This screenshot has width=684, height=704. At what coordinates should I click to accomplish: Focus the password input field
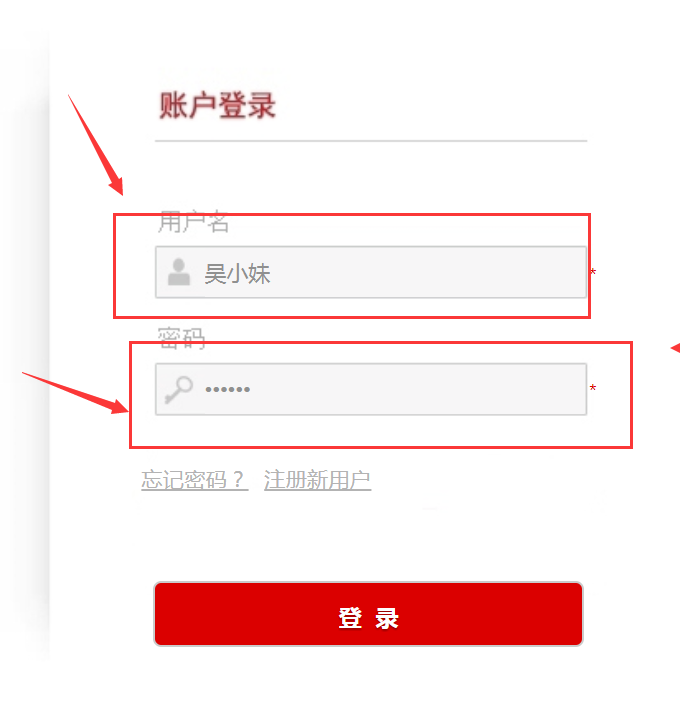pos(371,389)
